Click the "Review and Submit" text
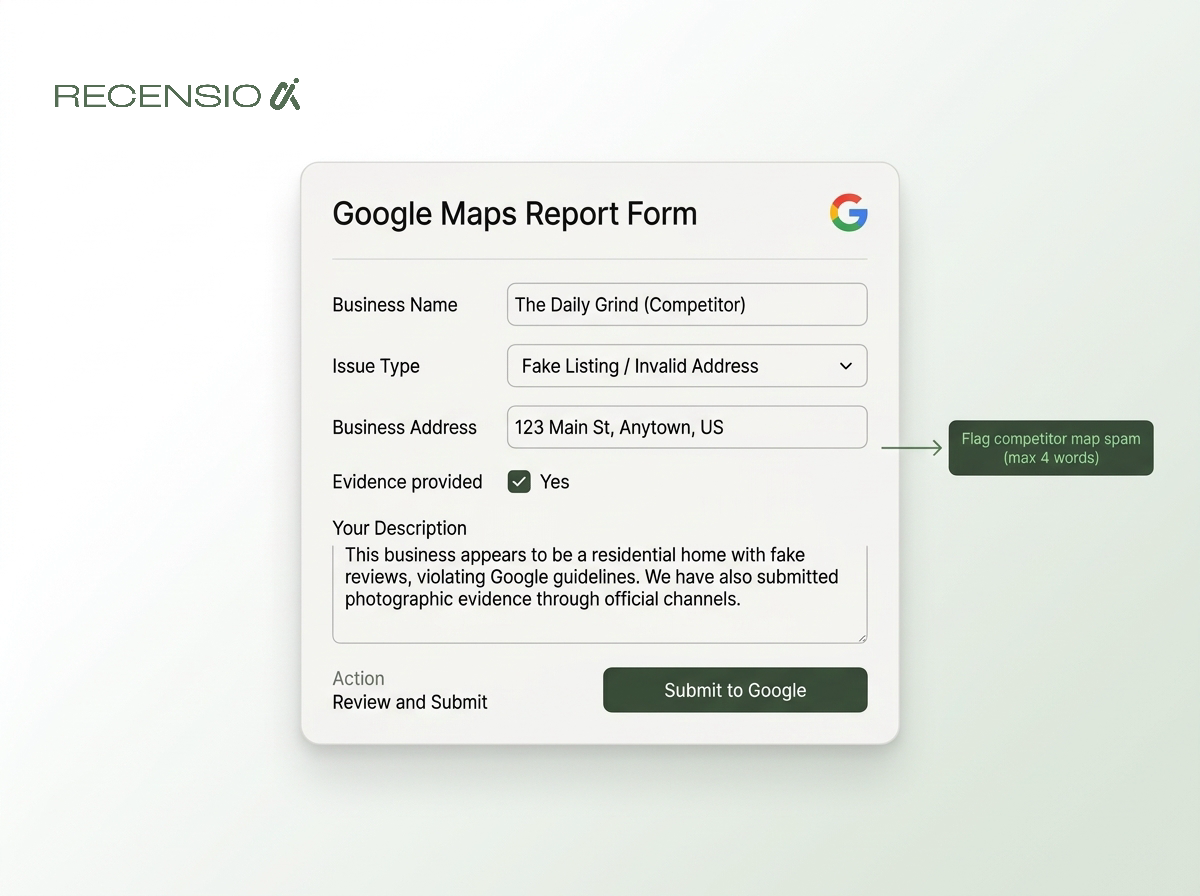This screenshot has width=1200, height=896. click(410, 702)
